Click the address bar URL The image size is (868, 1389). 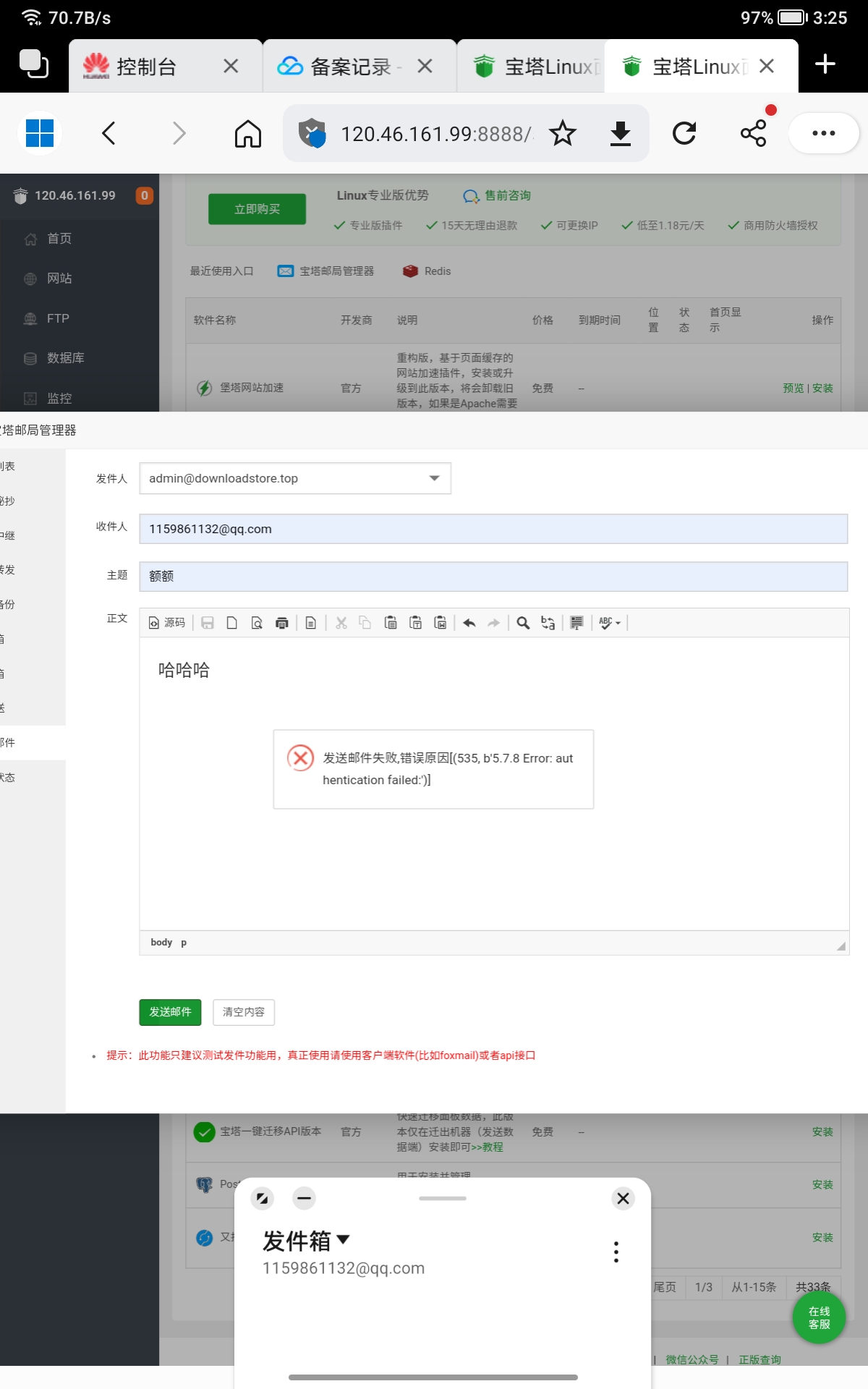[436, 134]
